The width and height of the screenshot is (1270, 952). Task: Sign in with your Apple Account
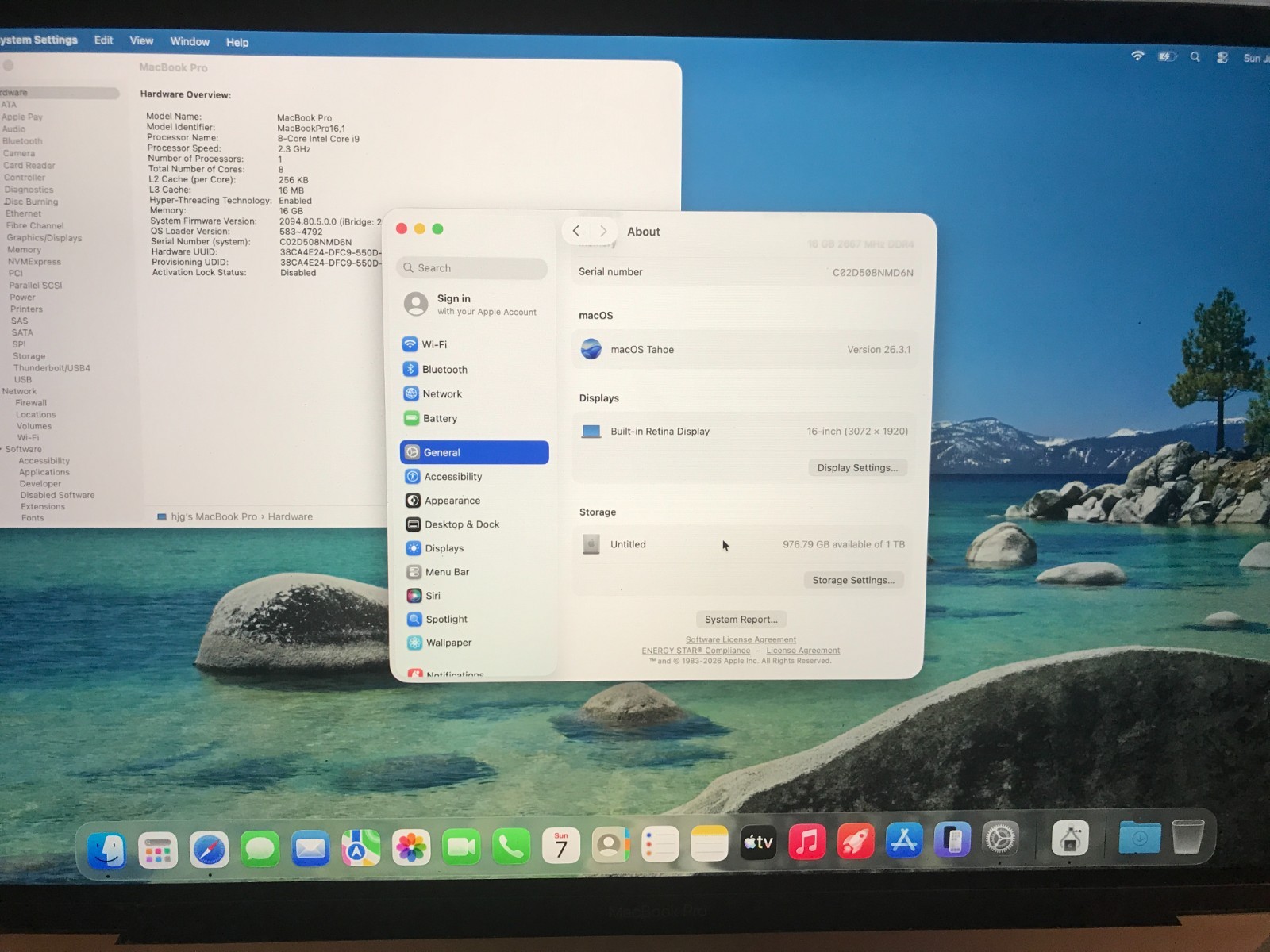pos(472,305)
